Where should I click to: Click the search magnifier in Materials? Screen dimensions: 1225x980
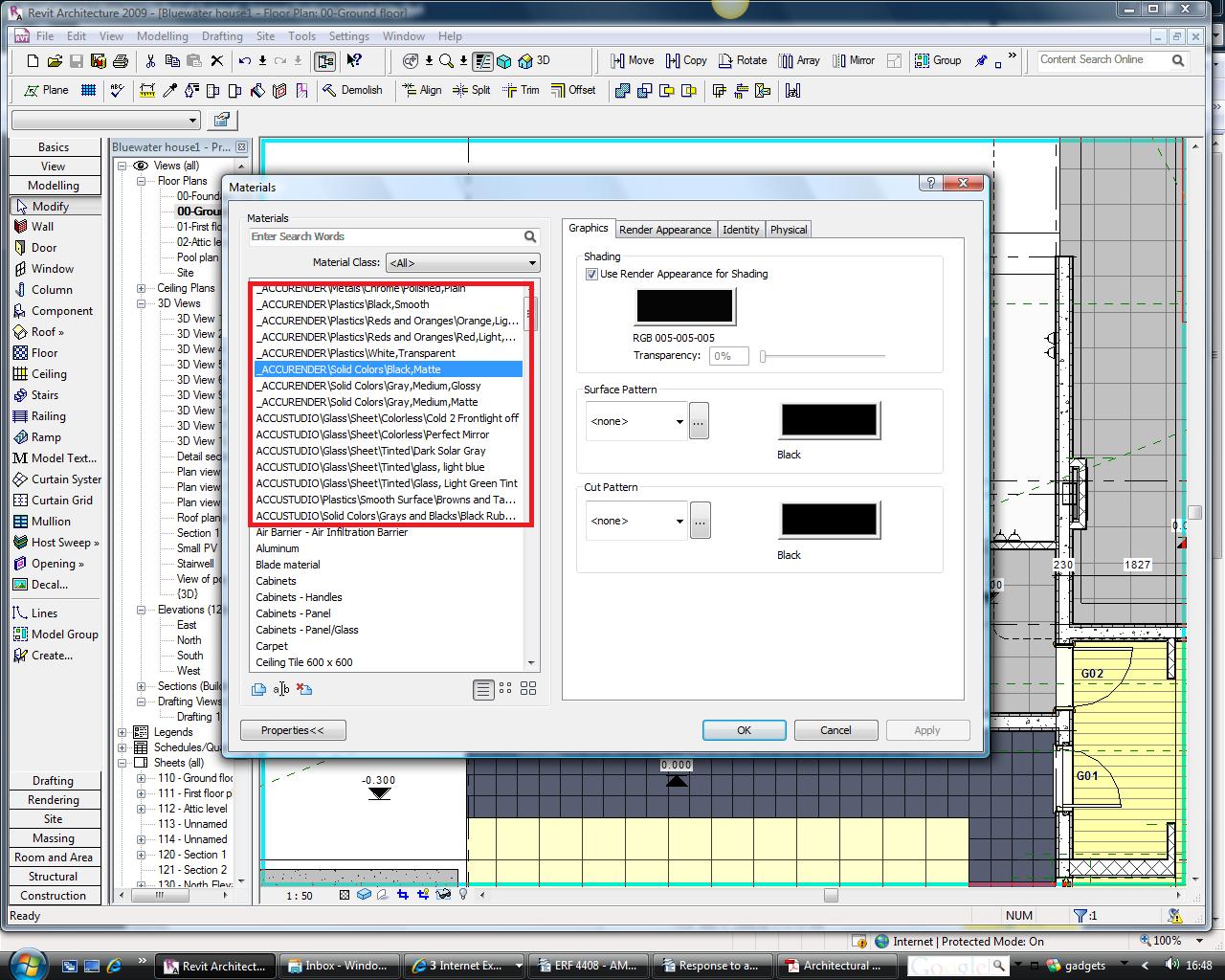[x=530, y=236]
